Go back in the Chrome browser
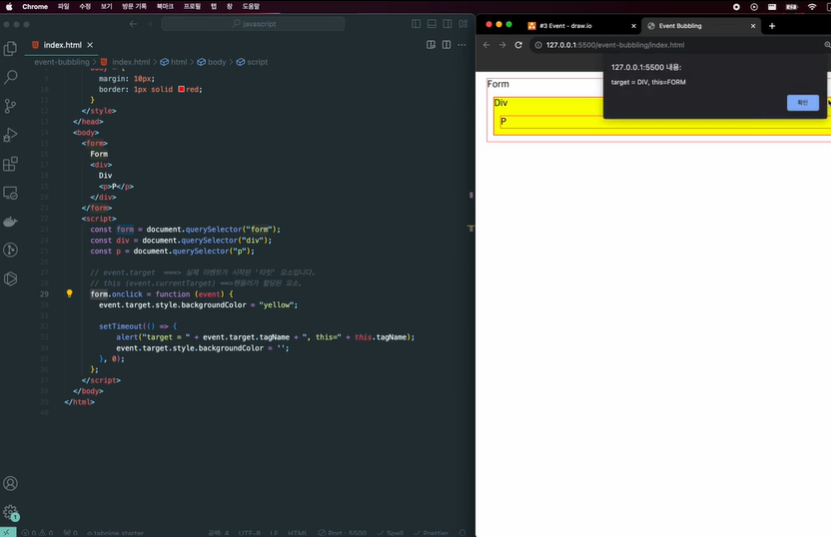Screen dimensions: 831x537 pos(487,45)
